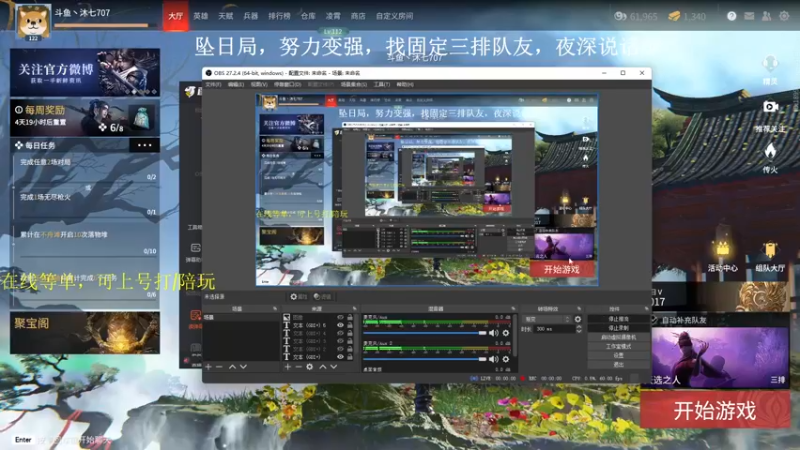Select the 英雄 heroes tab

coord(201,16)
